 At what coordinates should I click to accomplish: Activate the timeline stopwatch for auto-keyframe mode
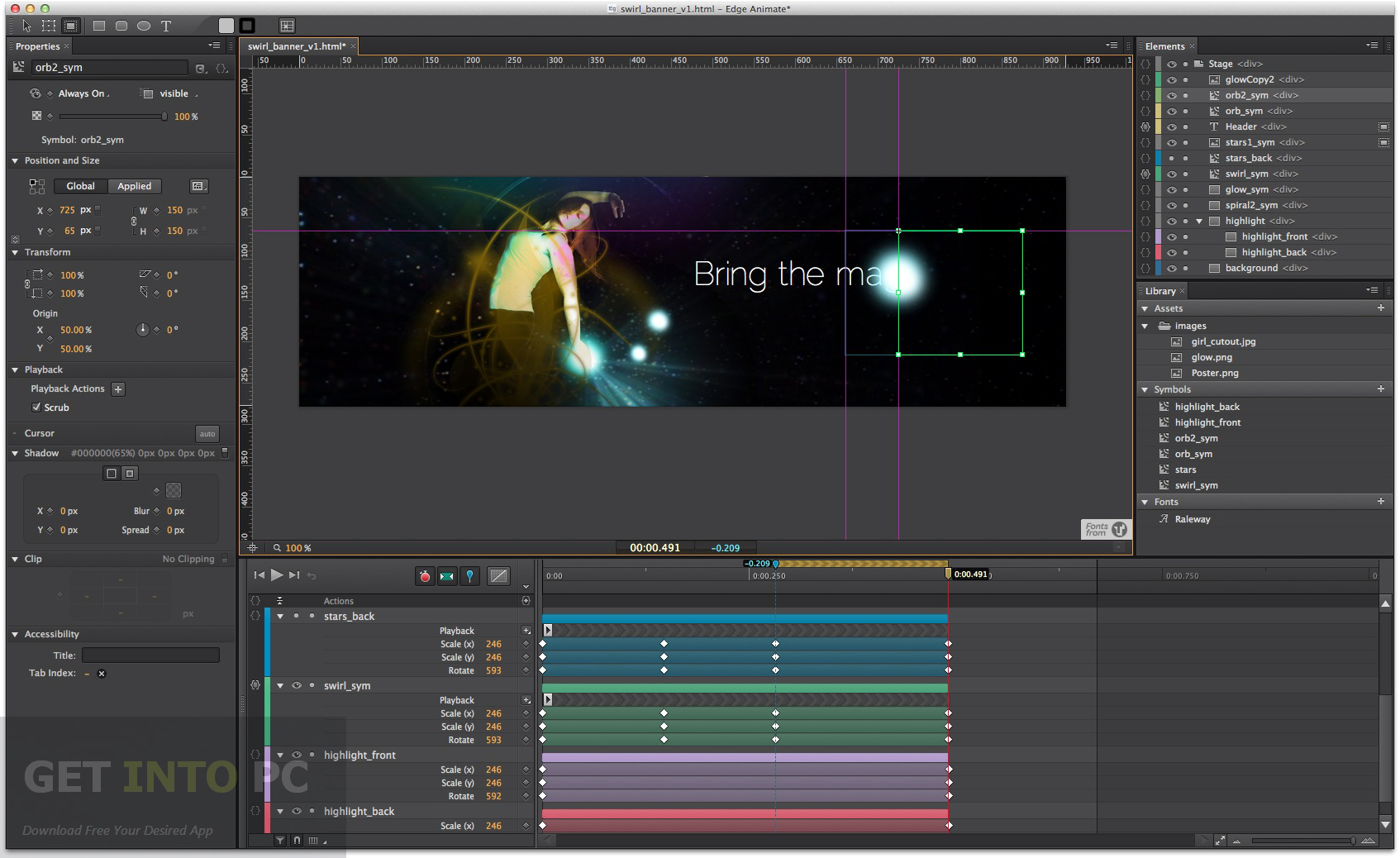(x=424, y=577)
